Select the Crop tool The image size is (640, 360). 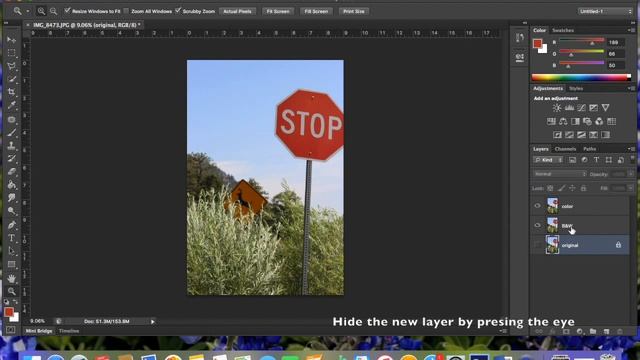(11, 92)
